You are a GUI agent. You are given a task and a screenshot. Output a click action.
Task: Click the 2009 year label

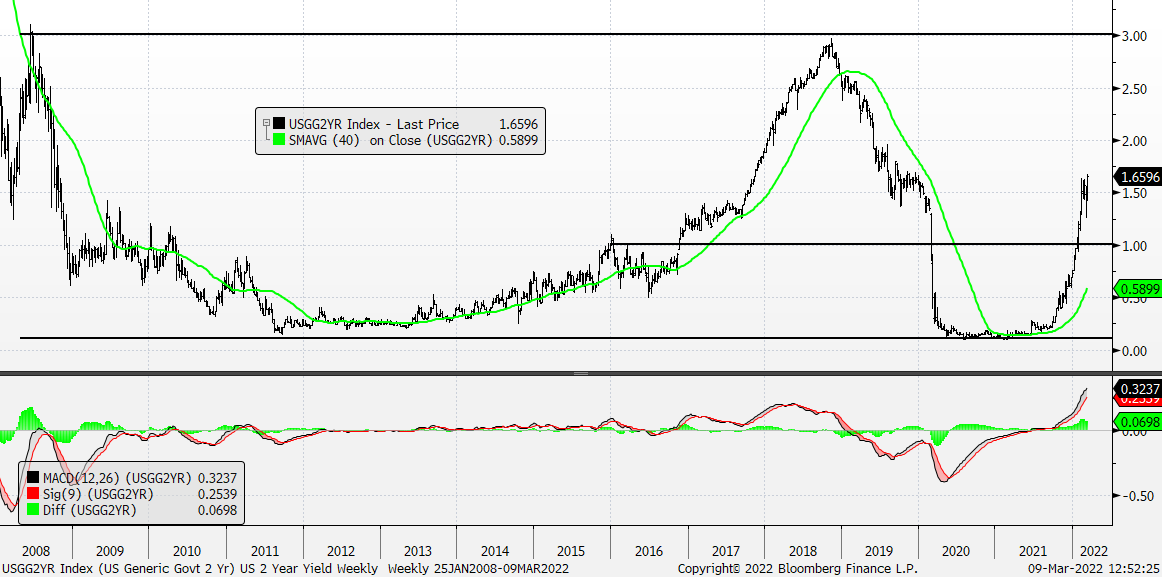coord(110,551)
